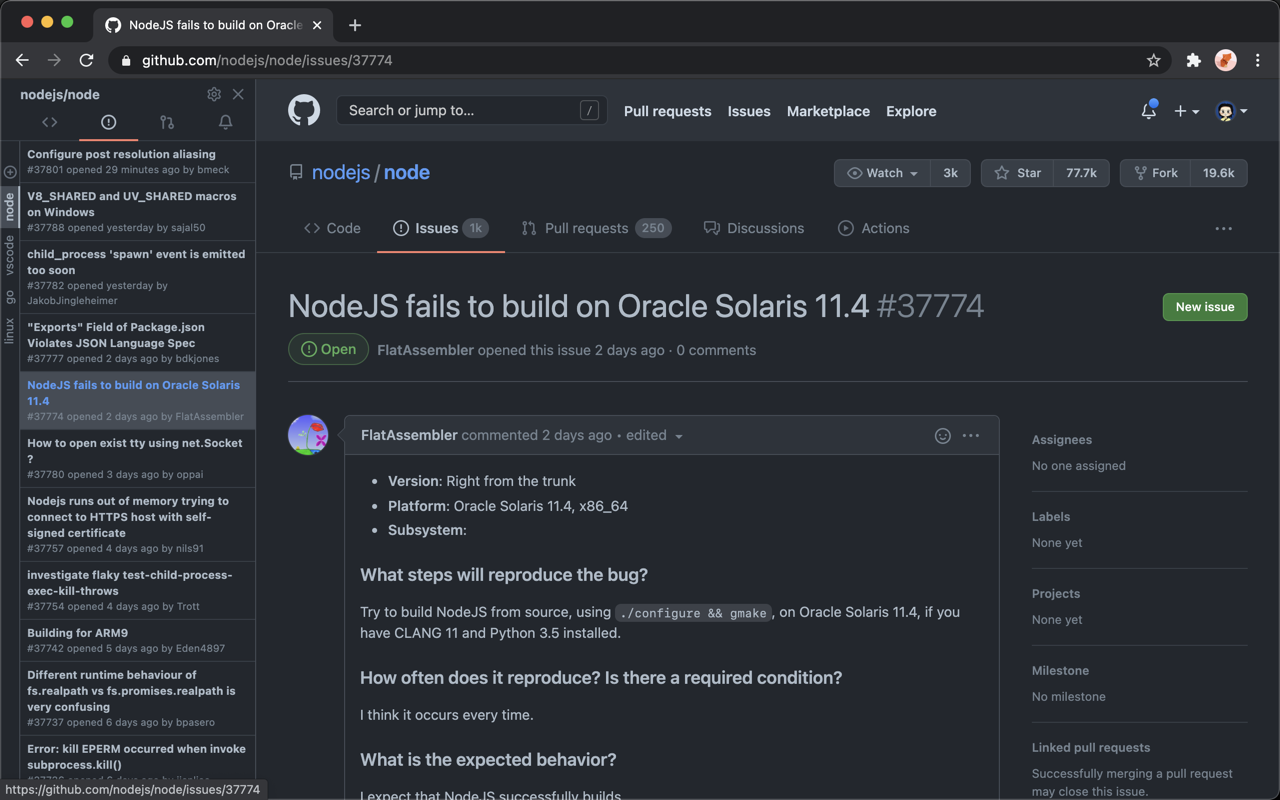Switch sidebar to code tree tab

point(50,122)
